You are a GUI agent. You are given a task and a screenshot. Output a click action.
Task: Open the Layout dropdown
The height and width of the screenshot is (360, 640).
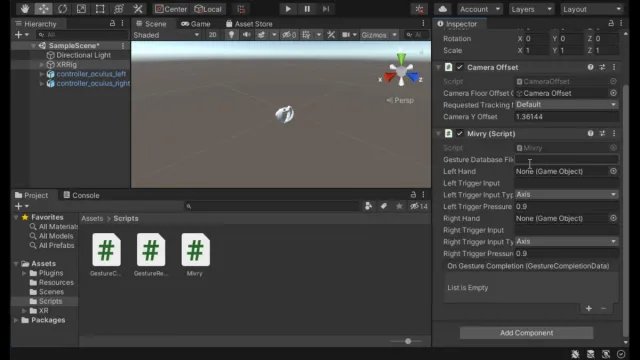pyautogui.click(x=591, y=9)
